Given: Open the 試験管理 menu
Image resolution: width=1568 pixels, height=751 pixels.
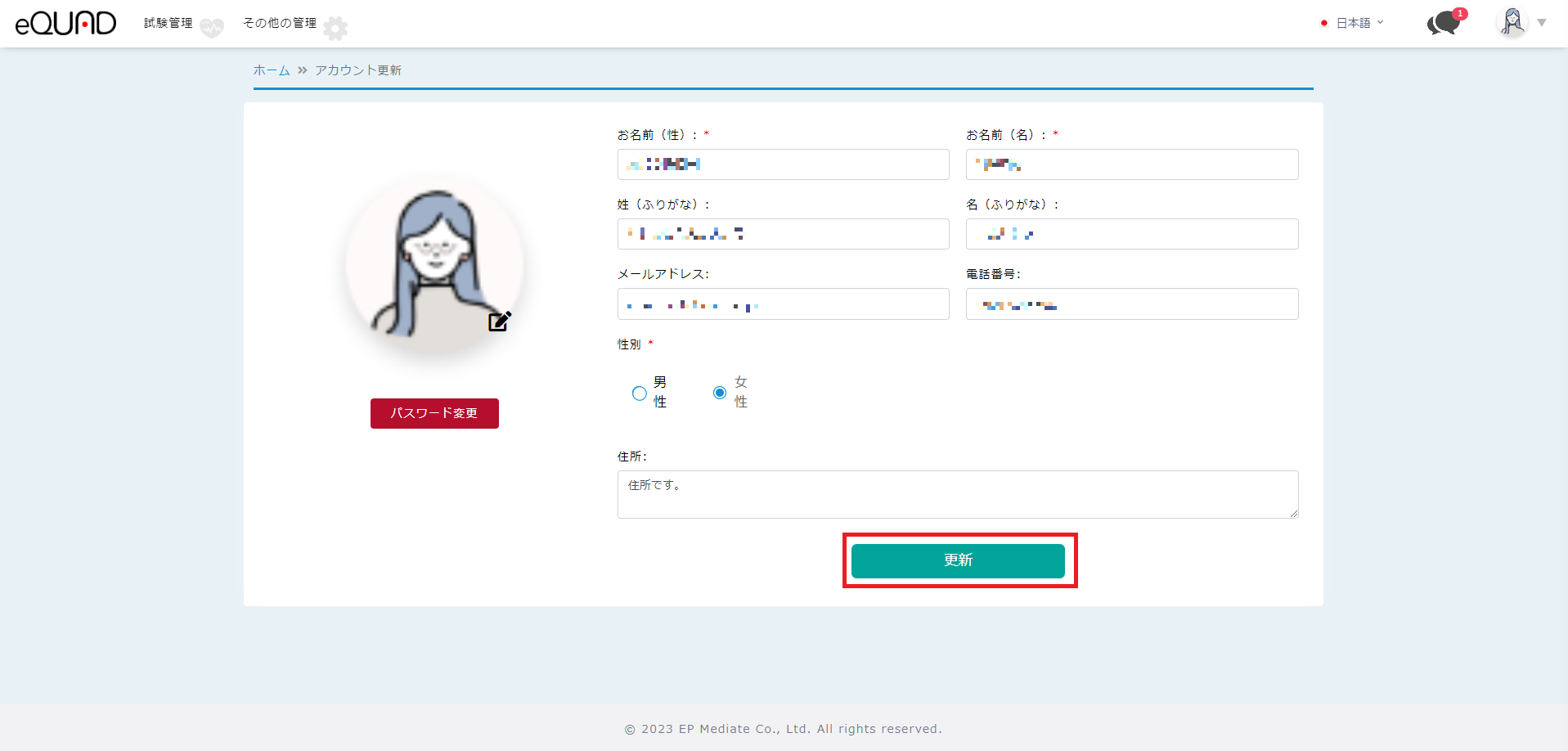Looking at the screenshot, I should (x=168, y=23).
